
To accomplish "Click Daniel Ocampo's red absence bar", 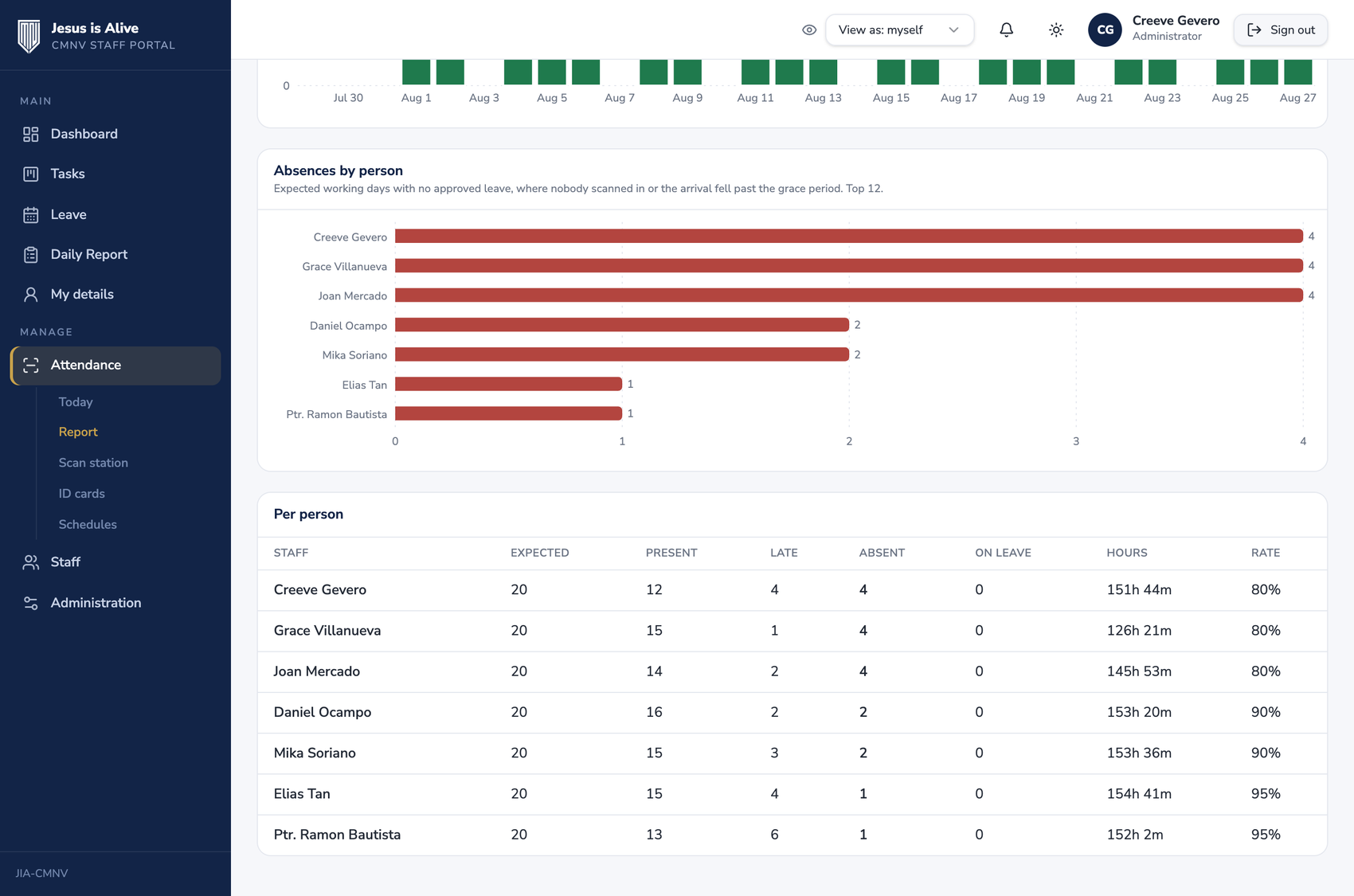I will pyautogui.click(x=622, y=325).
